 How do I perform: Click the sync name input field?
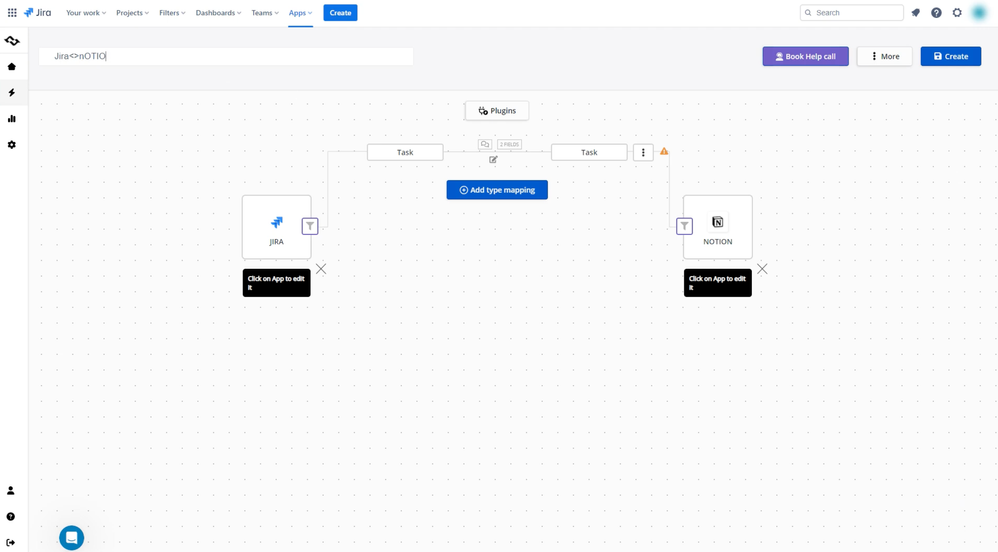(x=226, y=56)
